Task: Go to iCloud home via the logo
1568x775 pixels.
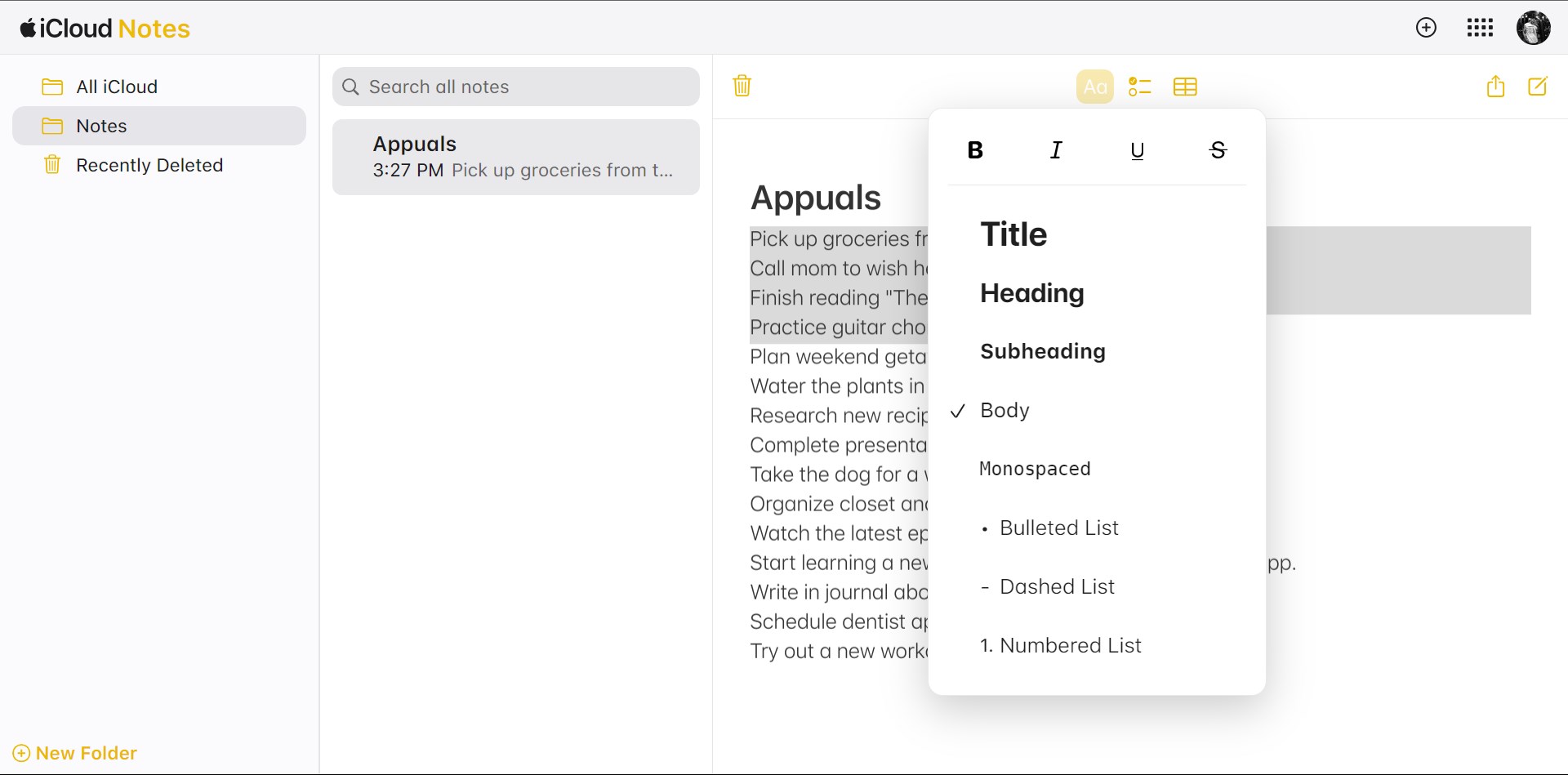Action: pyautogui.click(x=105, y=29)
